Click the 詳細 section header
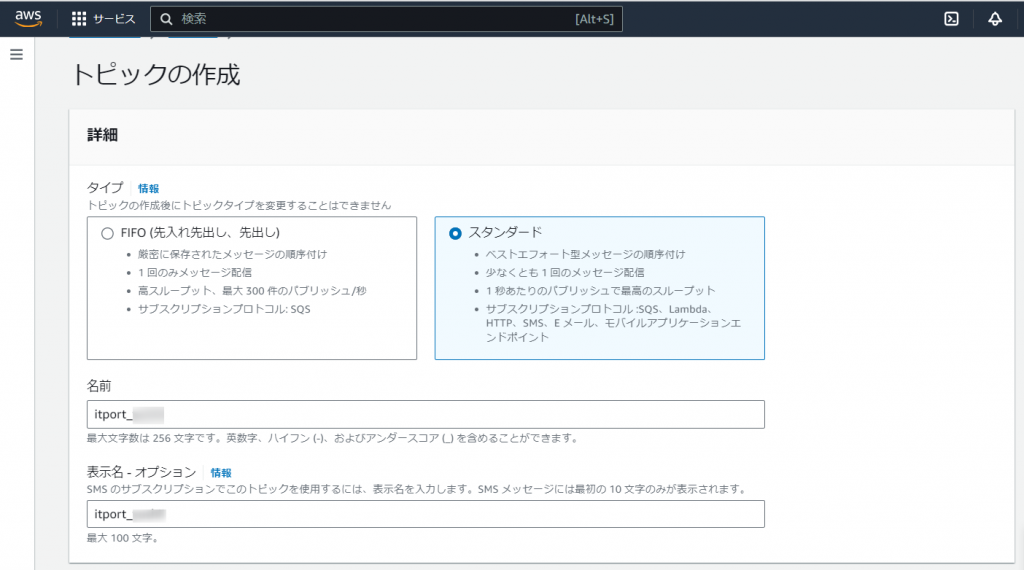 coord(103,135)
